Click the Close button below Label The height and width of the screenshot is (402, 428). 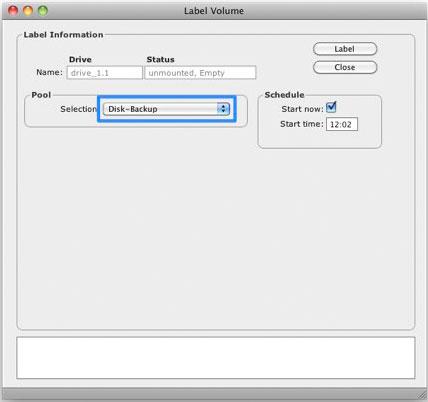point(345,67)
